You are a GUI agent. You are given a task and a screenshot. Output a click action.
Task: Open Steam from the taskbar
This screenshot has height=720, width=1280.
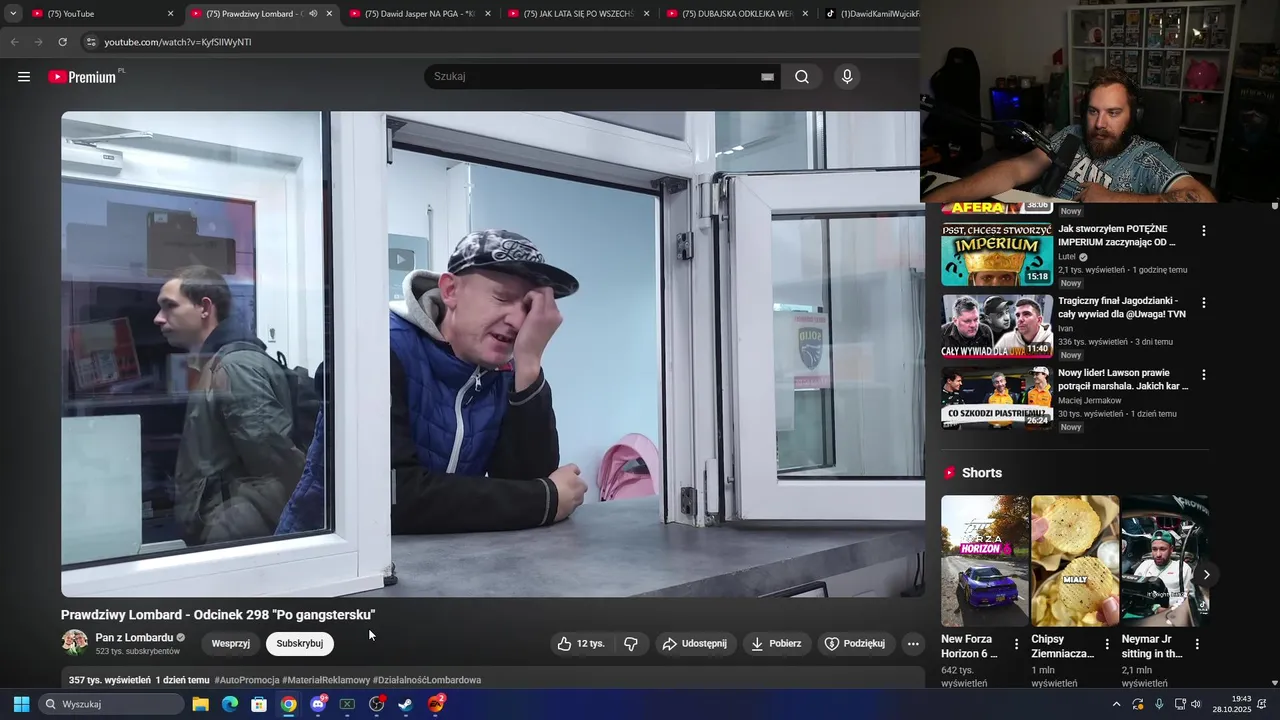[x=406, y=704]
